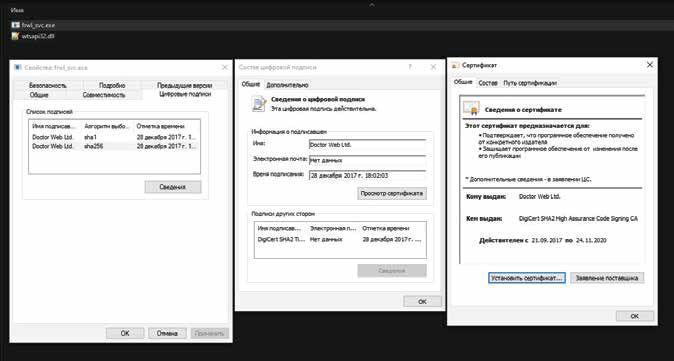Switch to Дополнительно tab in signature dialog
Image resolution: width=674 pixels, height=361 pixels.
point(287,85)
